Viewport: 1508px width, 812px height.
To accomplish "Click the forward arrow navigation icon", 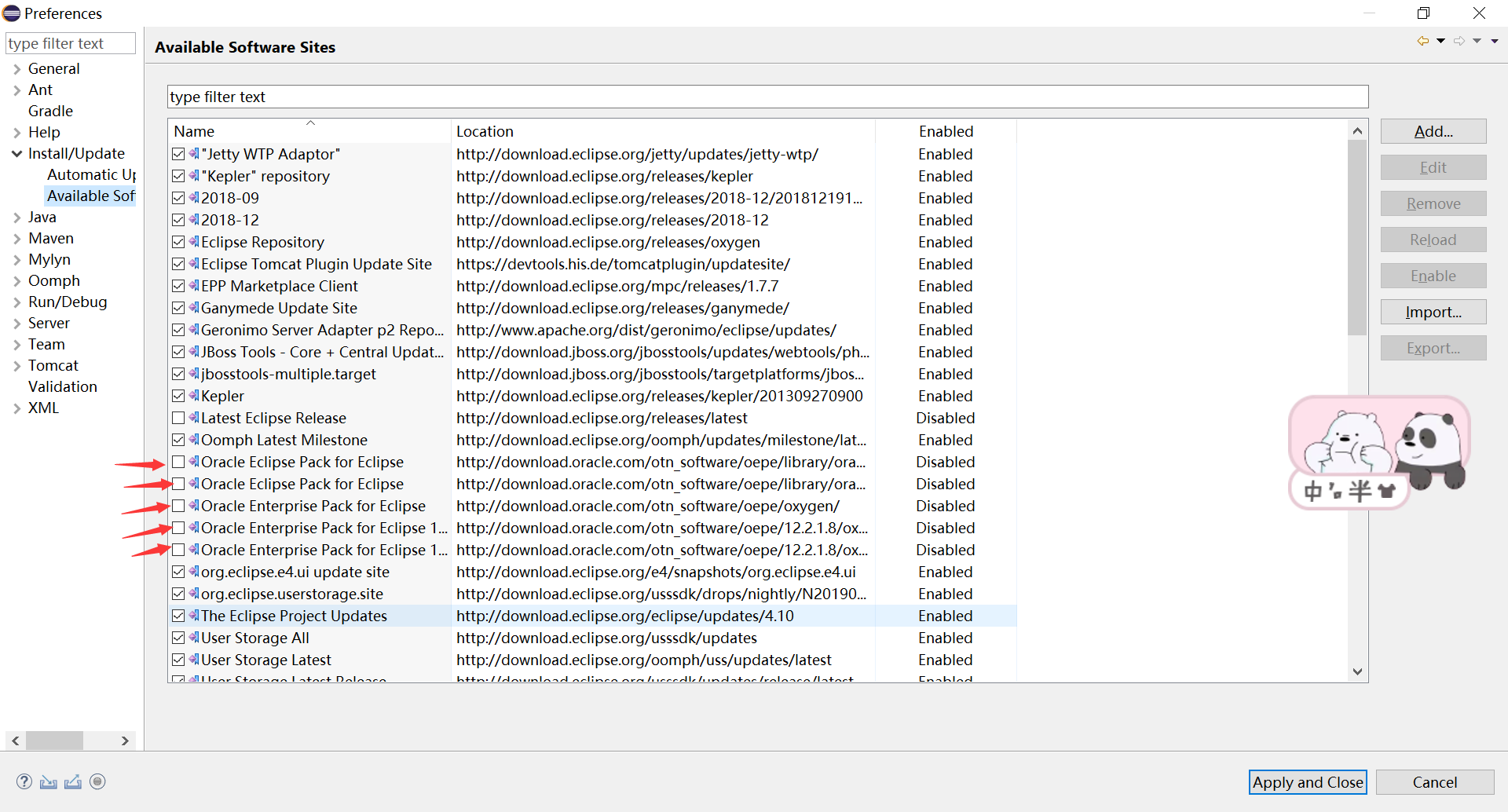I will (x=1459, y=41).
